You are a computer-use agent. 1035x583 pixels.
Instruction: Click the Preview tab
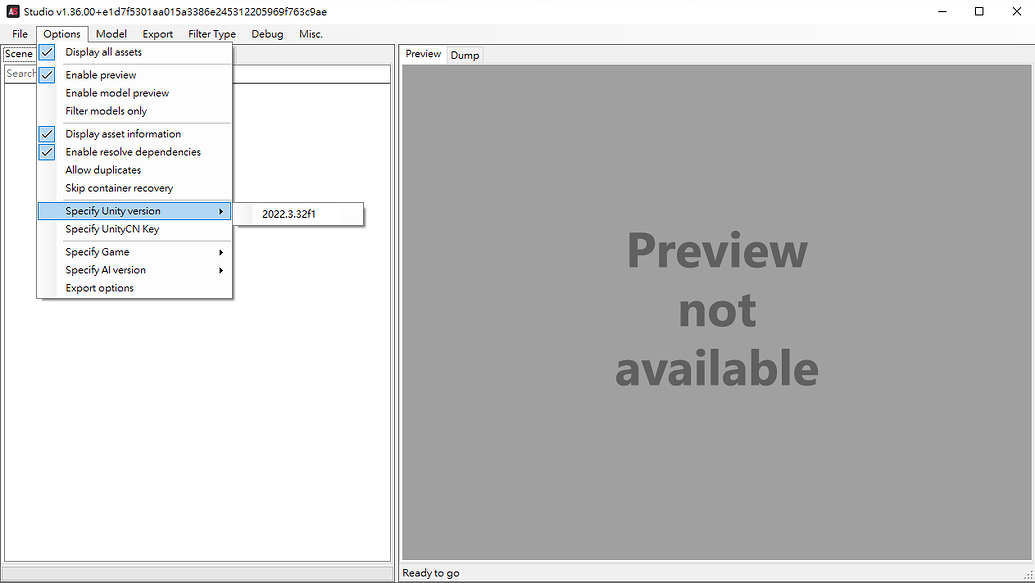click(423, 54)
